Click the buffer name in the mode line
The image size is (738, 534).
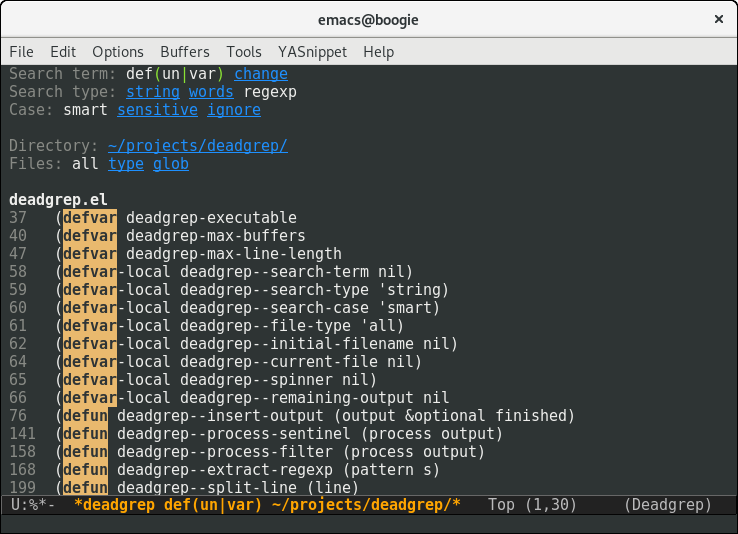pos(267,505)
